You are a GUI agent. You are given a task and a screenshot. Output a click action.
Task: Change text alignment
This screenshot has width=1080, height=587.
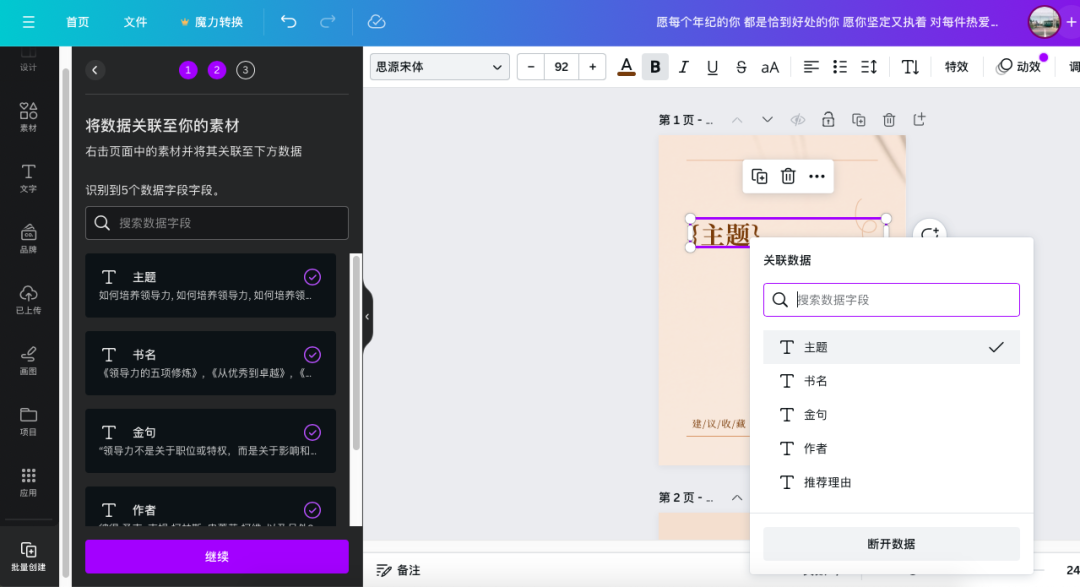[811, 67]
